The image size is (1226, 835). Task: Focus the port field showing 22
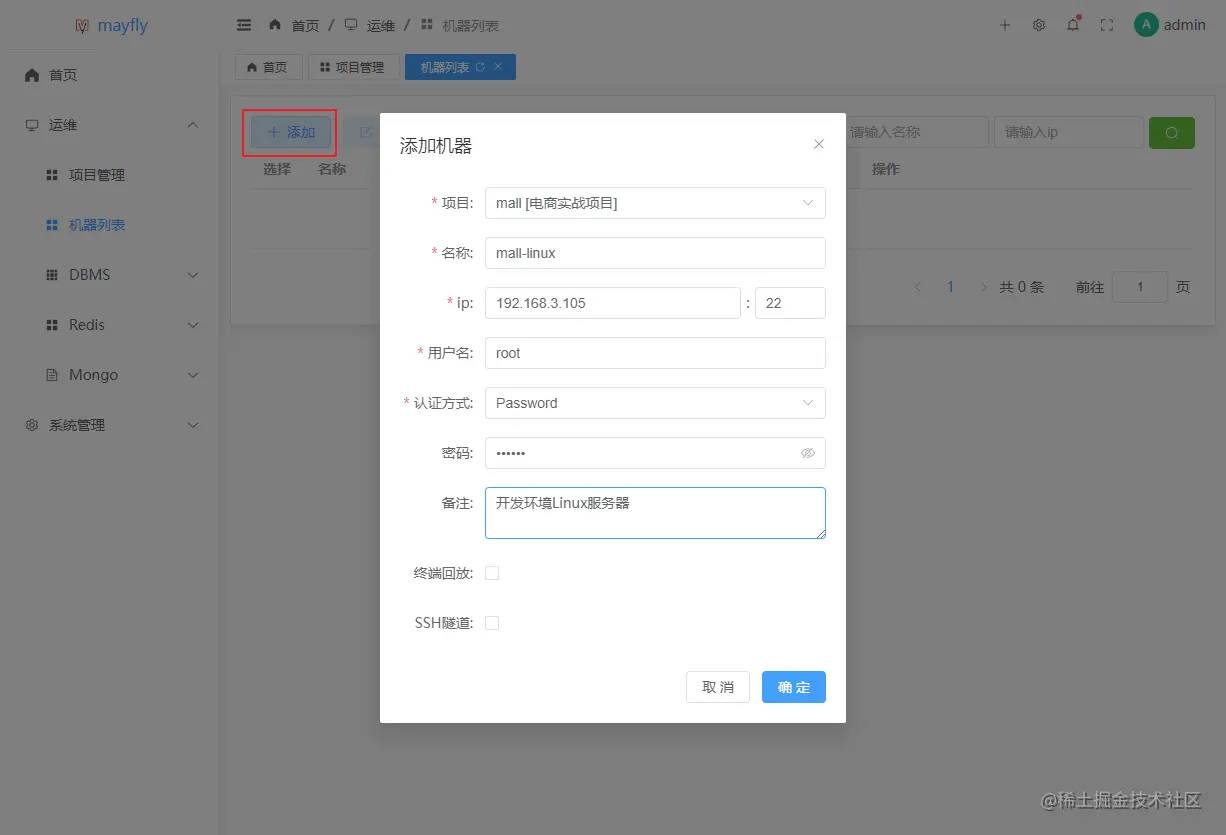790,303
